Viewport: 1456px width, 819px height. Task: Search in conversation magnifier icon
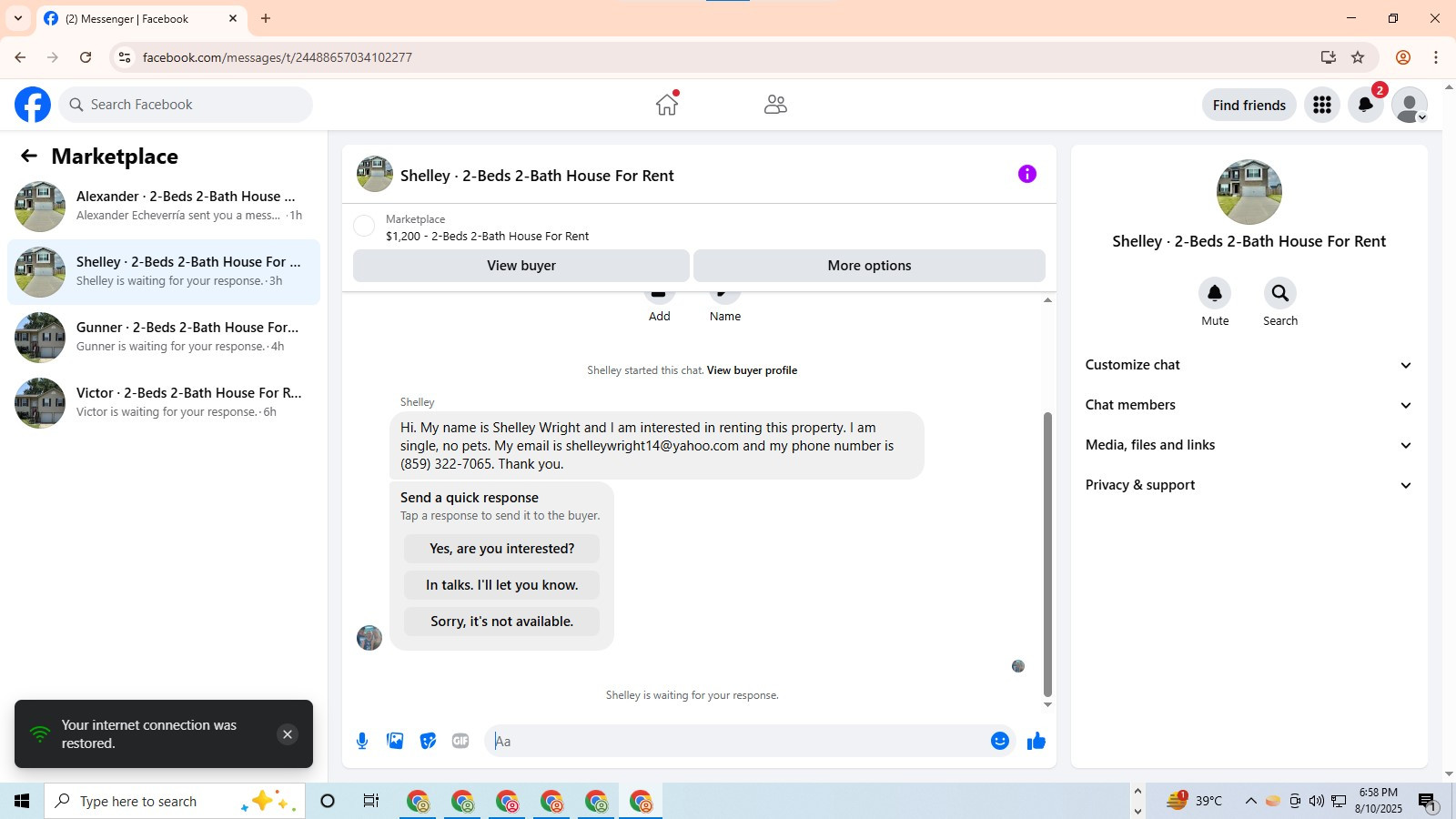[1280, 293]
